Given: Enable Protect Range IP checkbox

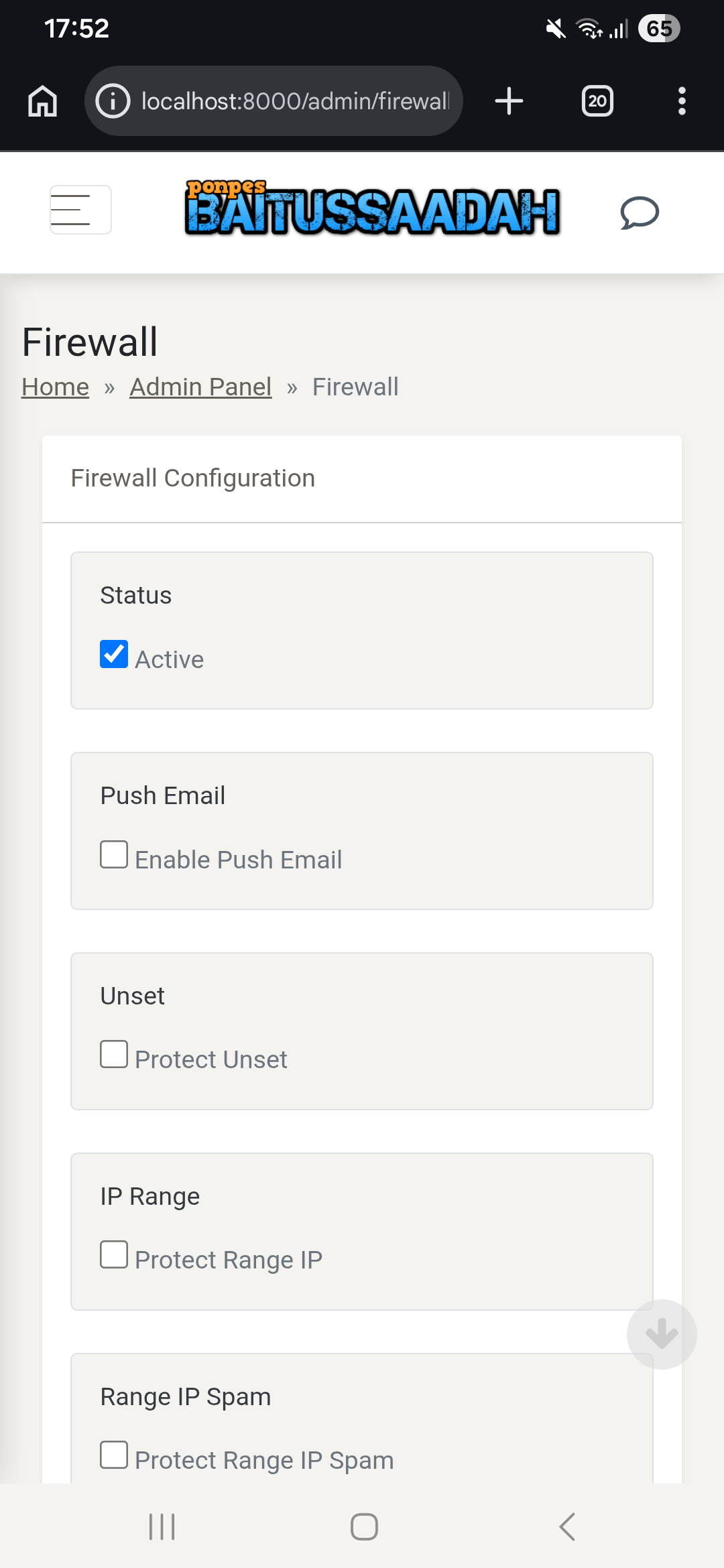Looking at the screenshot, I should [114, 1254].
